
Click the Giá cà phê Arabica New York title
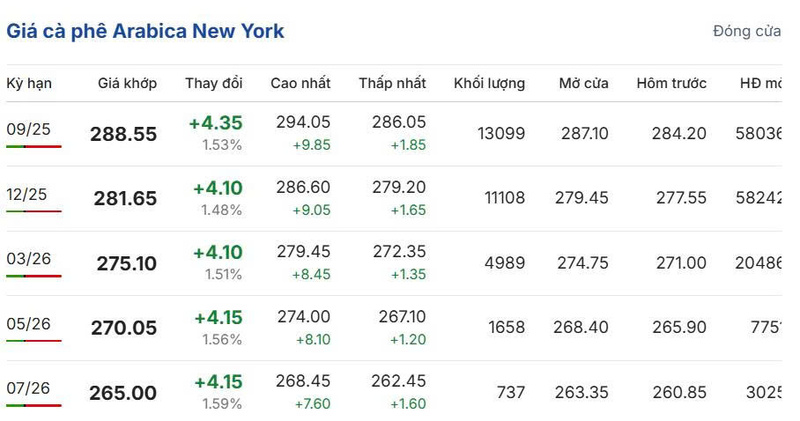(145, 31)
